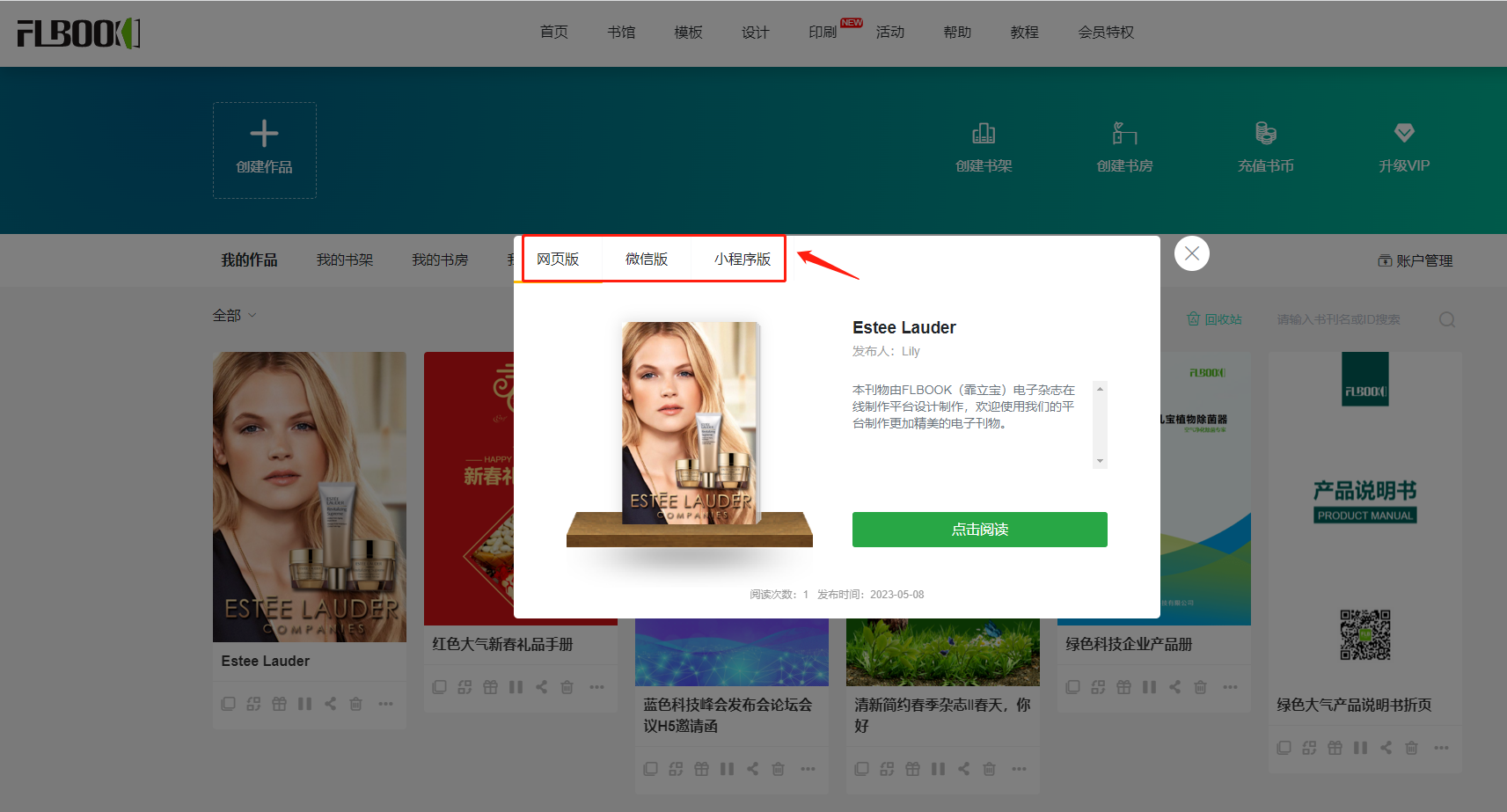Click the Estee Lauder card title
The width and height of the screenshot is (1507, 812).
coord(266,661)
